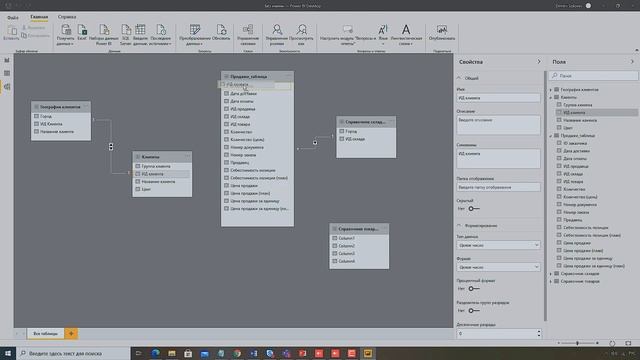Toggle the Скрытый switch
The width and height of the screenshot is (640, 360).
tap(473, 209)
